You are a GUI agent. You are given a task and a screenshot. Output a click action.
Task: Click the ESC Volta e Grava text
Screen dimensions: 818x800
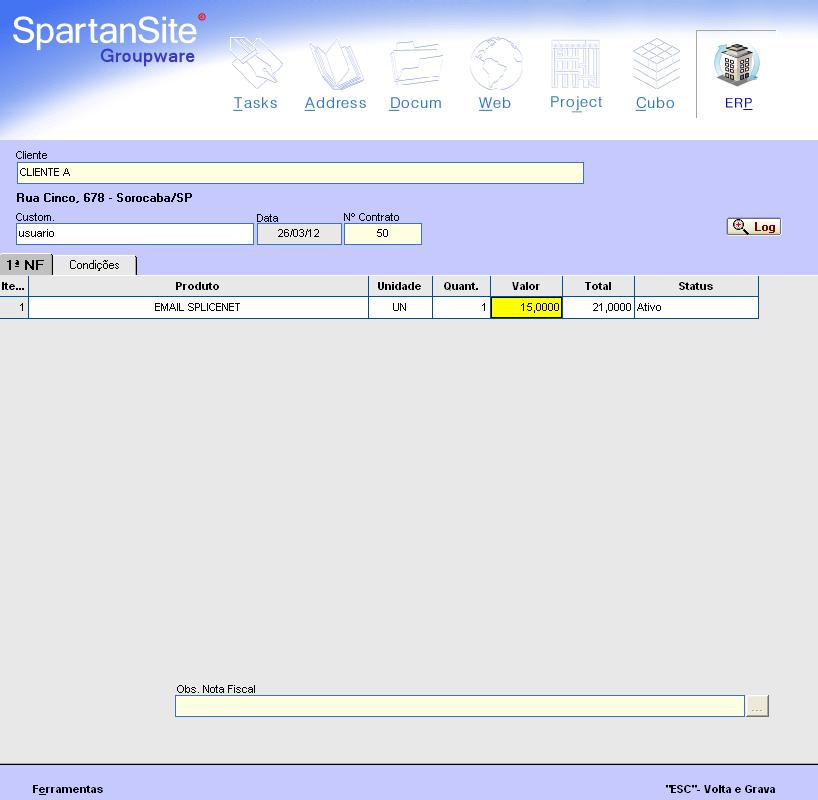click(720, 789)
